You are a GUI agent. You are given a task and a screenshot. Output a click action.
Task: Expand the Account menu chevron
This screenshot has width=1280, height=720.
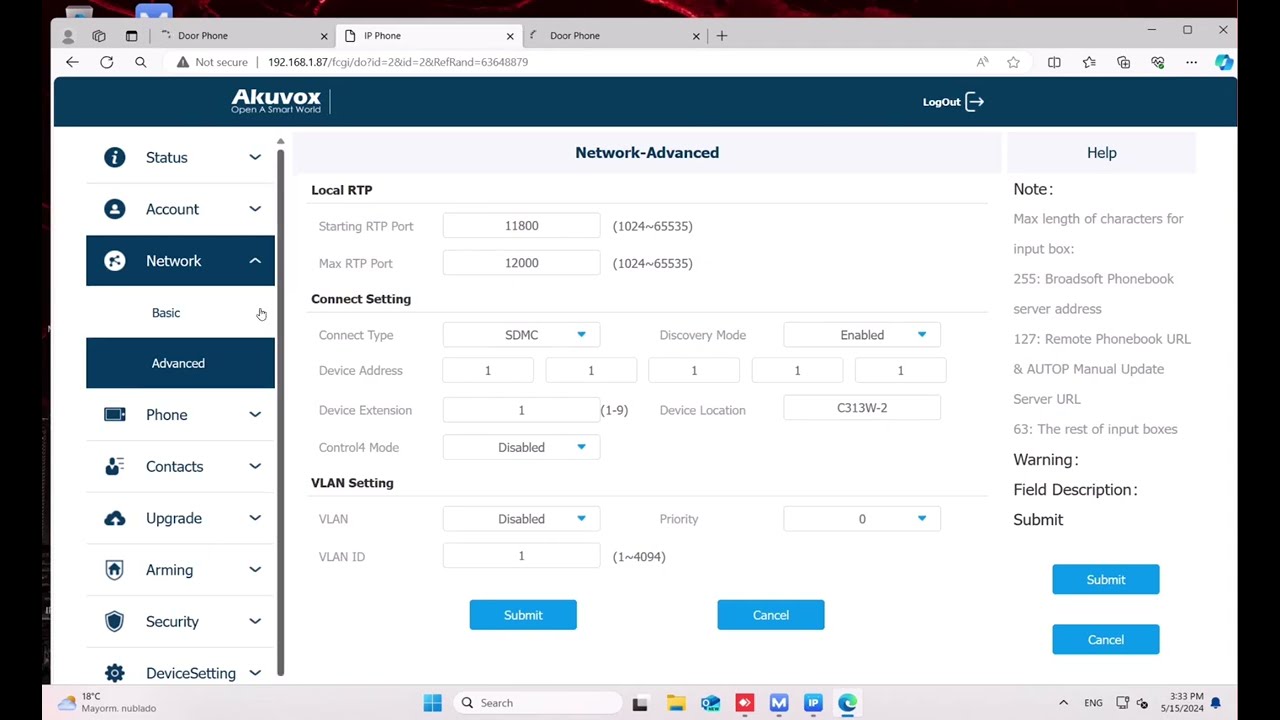coord(255,209)
